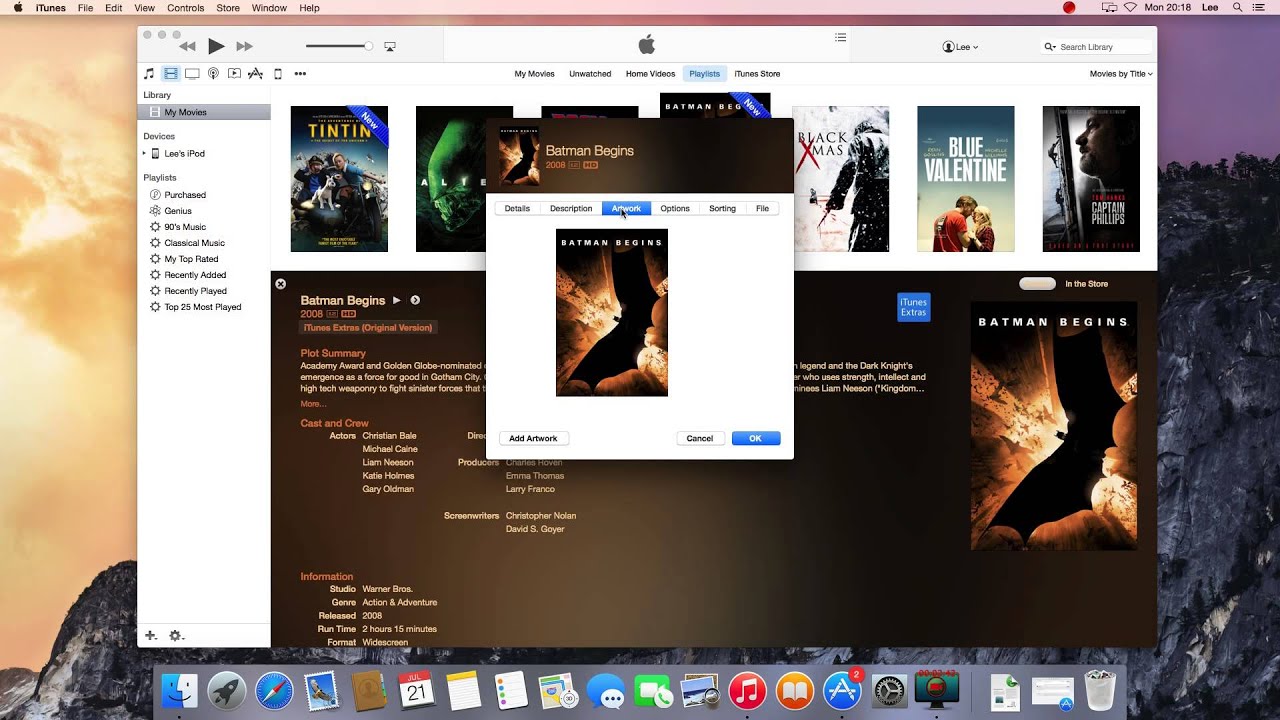Expand the Lee's iPod device triangle
1280x720 pixels.
click(x=144, y=153)
